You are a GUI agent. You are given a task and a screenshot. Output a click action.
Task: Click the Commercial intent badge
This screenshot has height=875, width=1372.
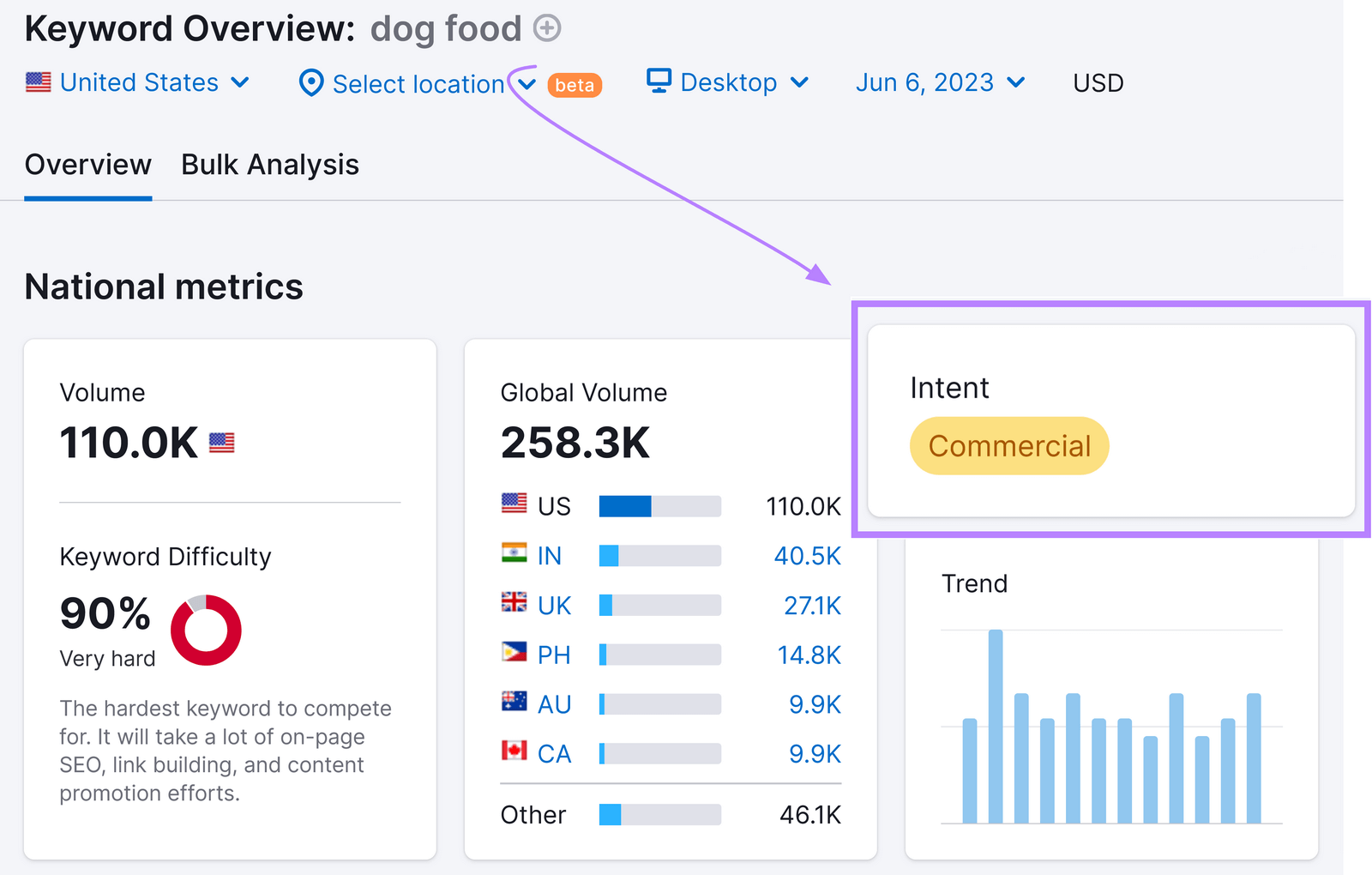click(1008, 445)
